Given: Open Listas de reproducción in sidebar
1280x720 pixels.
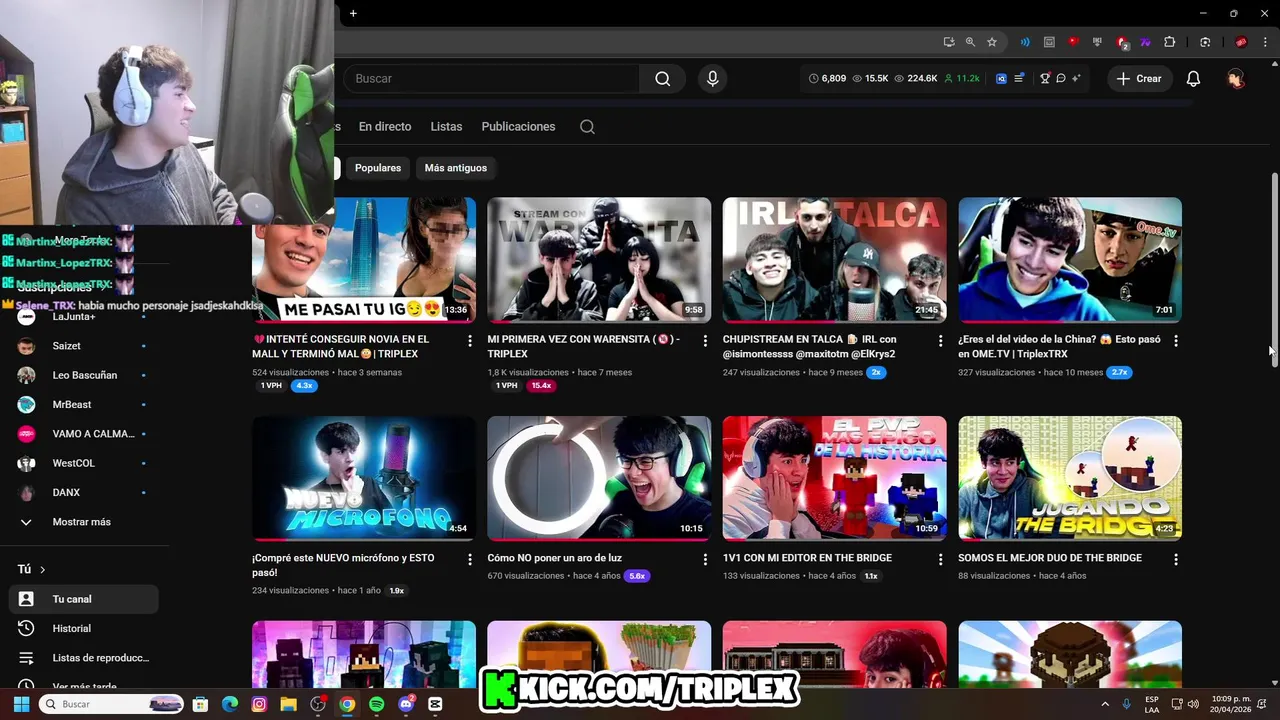Looking at the screenshot, I should point(84,658).
